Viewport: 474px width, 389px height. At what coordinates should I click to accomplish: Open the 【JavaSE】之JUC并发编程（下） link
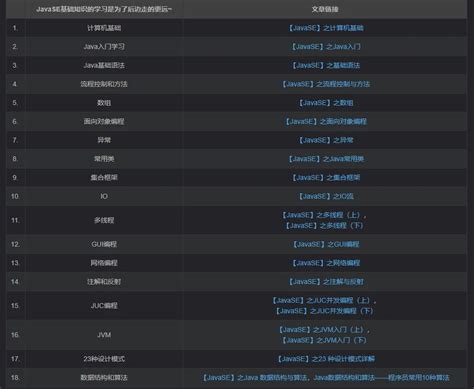coord(324,311)
